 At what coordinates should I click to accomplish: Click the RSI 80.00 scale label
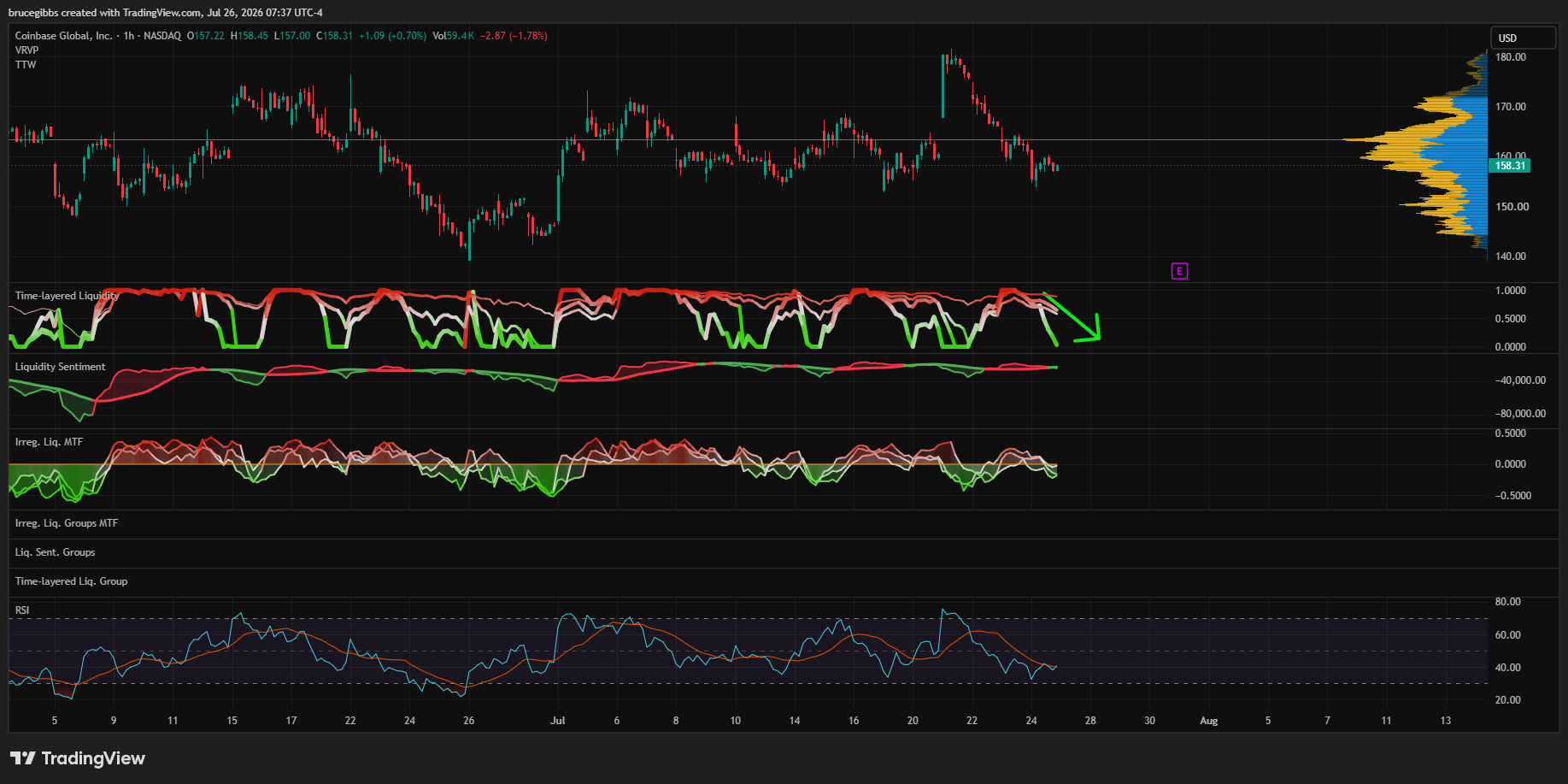click(1508, 602)
